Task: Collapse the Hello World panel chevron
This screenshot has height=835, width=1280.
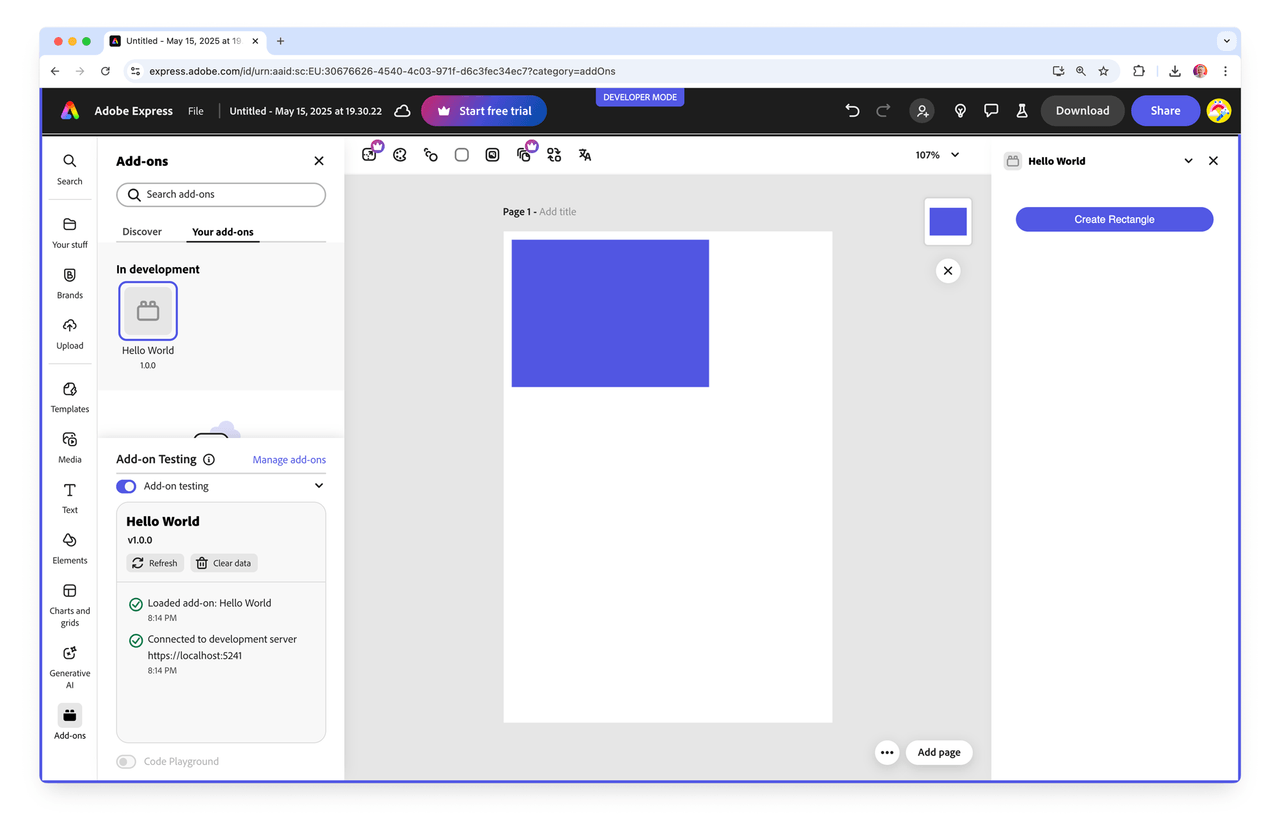Action: [1188, 161]
